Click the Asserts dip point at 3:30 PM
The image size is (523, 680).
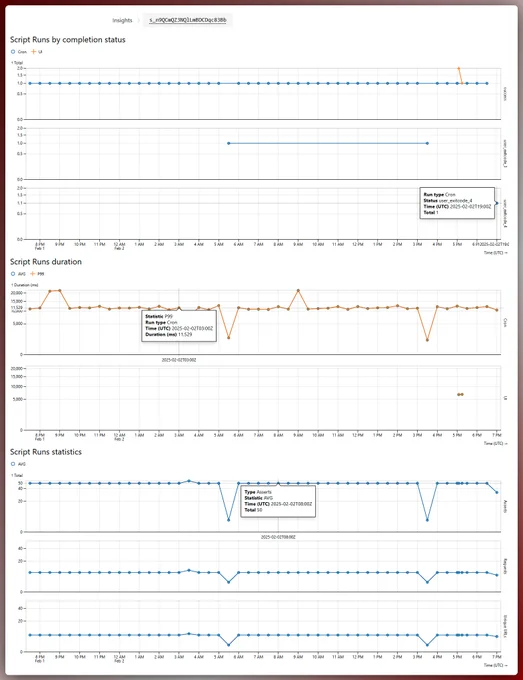click(x=427, y=520)
